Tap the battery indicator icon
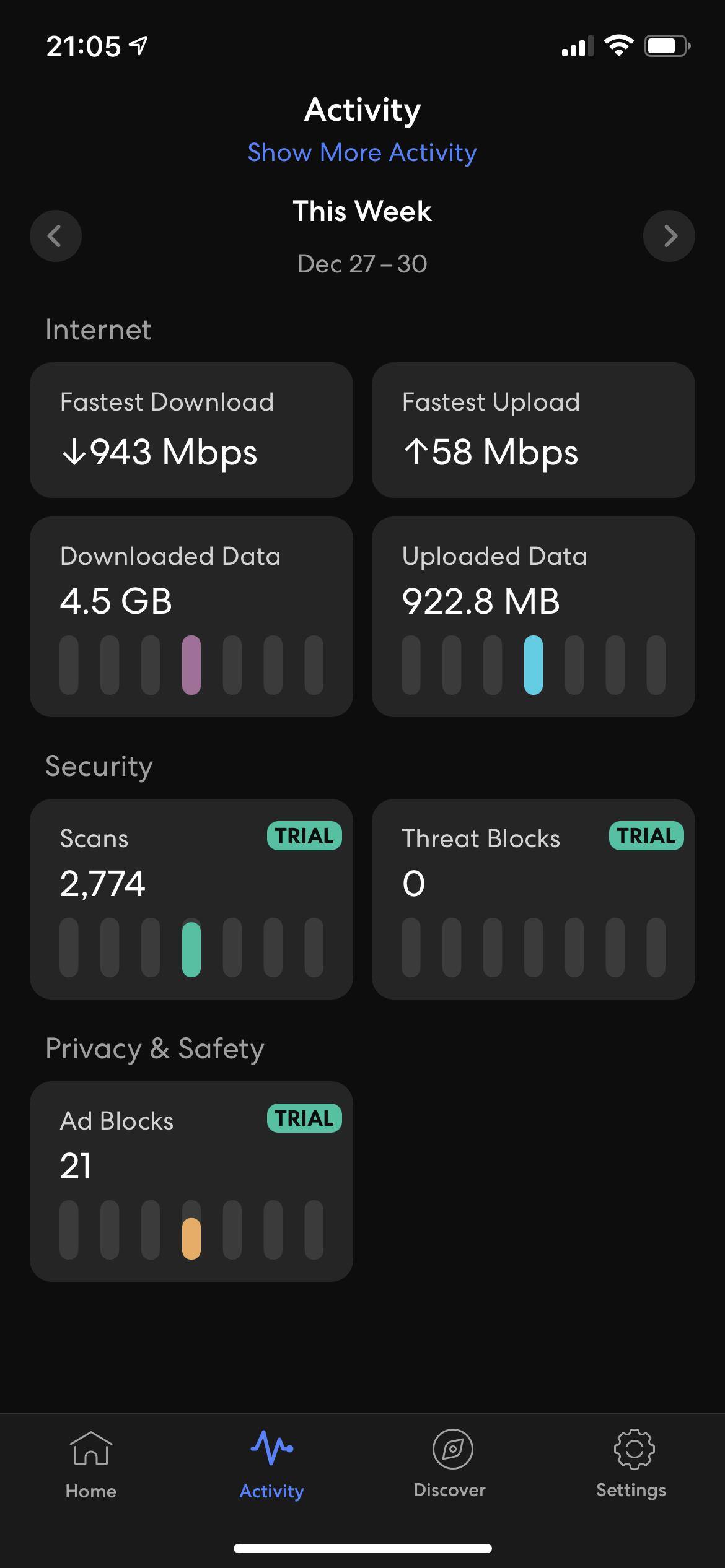 pos(667,46)
